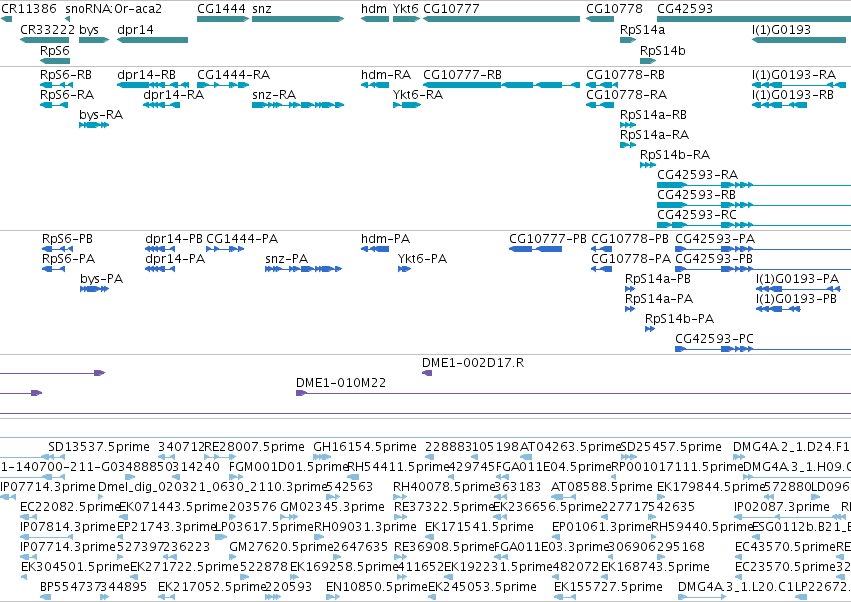This screenshot has width=851, height=602.
Task: Click the snz-RA transcript label
Action: tap(274, 94)
